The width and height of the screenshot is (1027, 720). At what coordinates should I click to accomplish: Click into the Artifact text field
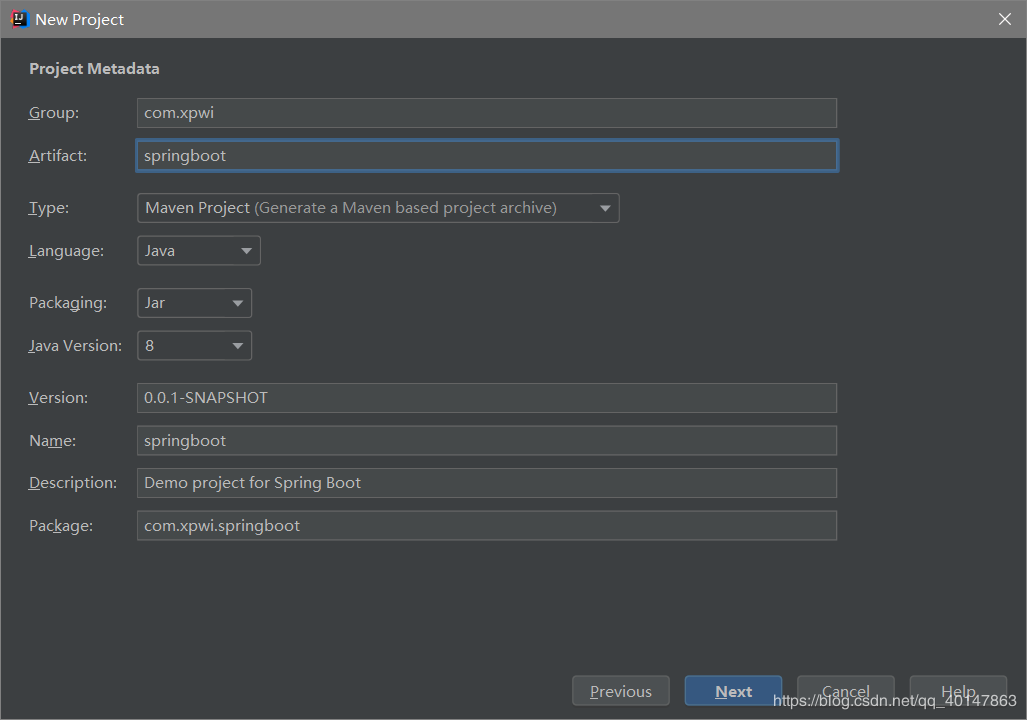486,156
